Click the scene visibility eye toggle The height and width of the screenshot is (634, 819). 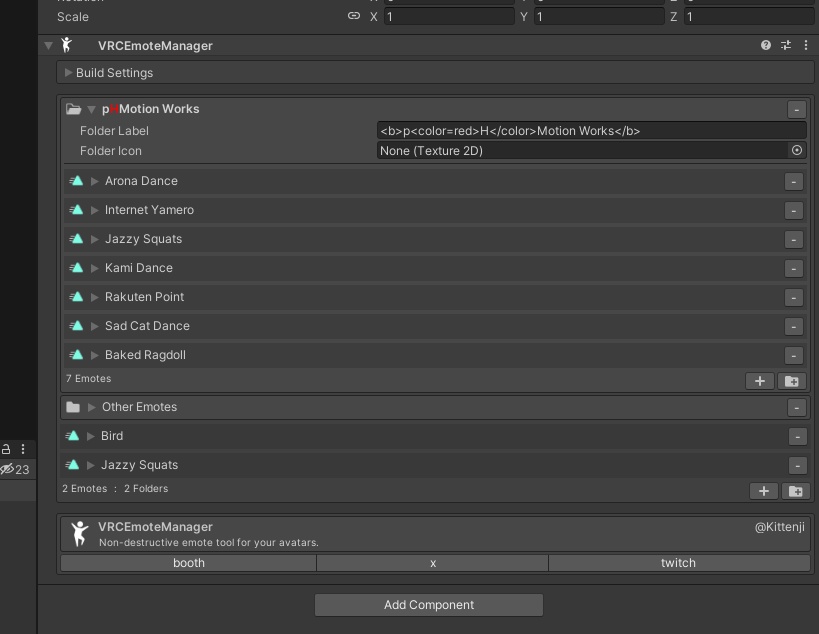click(7, 469)
